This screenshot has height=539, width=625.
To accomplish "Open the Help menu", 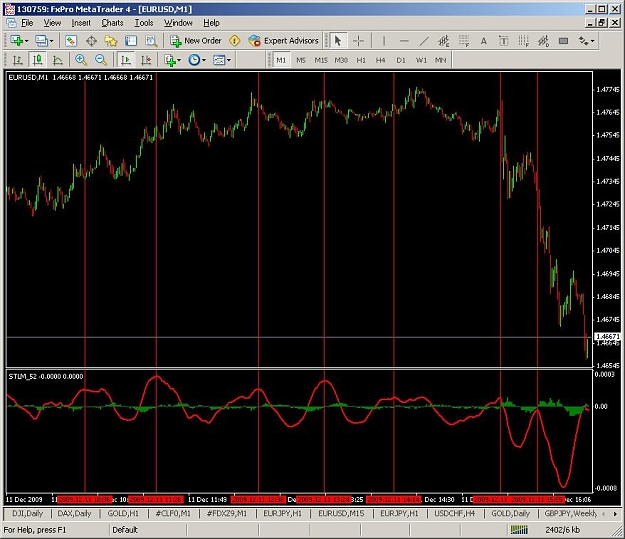I will click(x=211, y=23).
